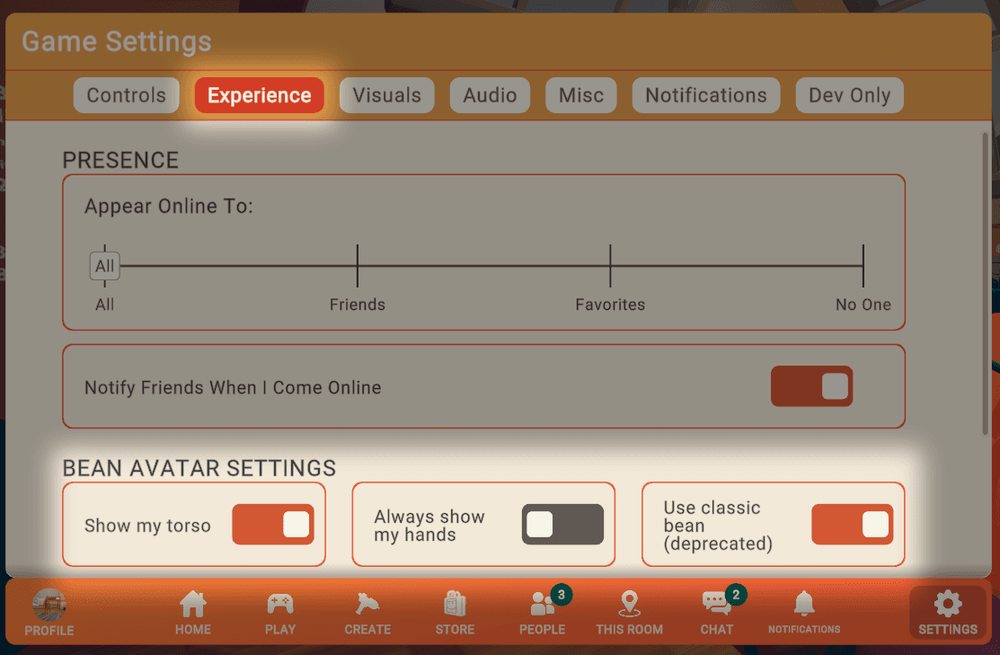Open the Audio settings tab

[490, 96]
